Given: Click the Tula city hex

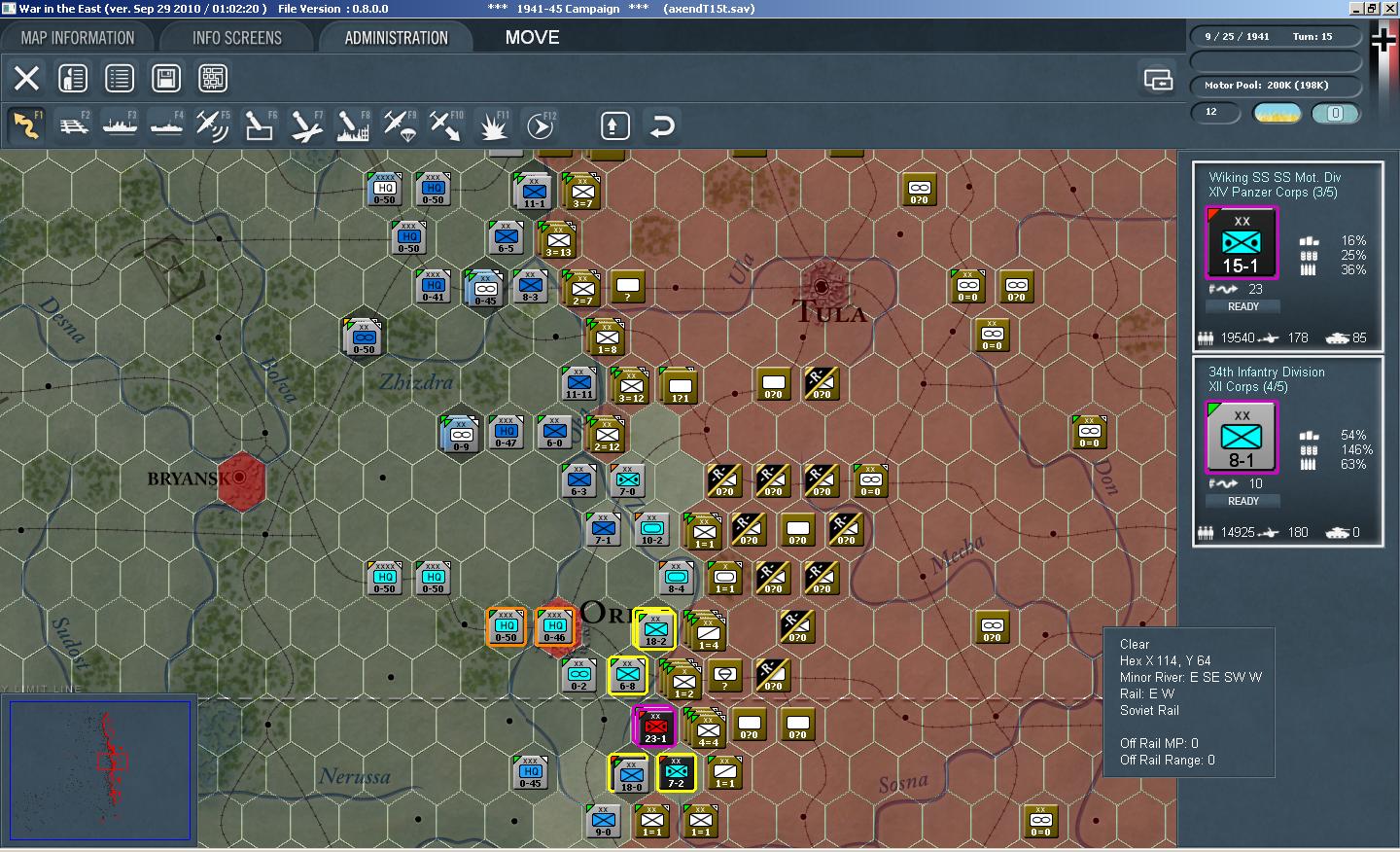Looking at the screenshot, I should (x=822, y=287).
